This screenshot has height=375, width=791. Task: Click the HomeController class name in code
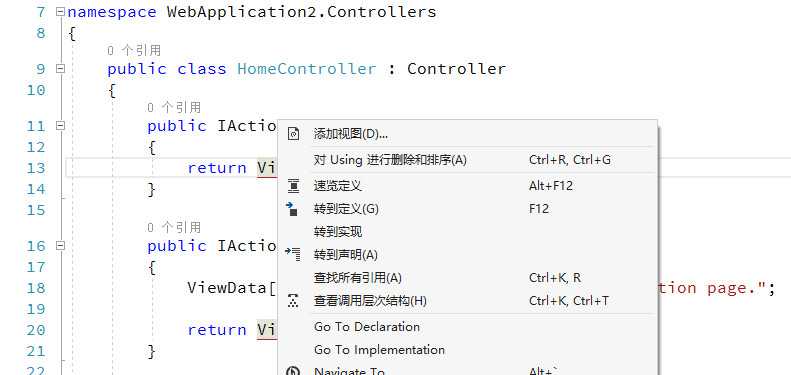click(307, 69)
